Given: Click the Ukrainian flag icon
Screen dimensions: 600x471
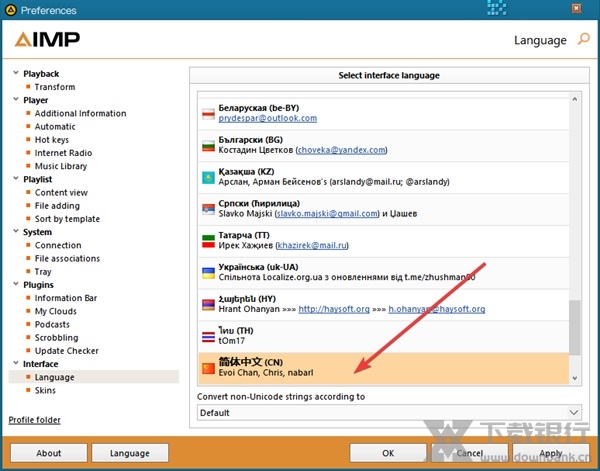Looking at the screenshot, I should point(209,273).
